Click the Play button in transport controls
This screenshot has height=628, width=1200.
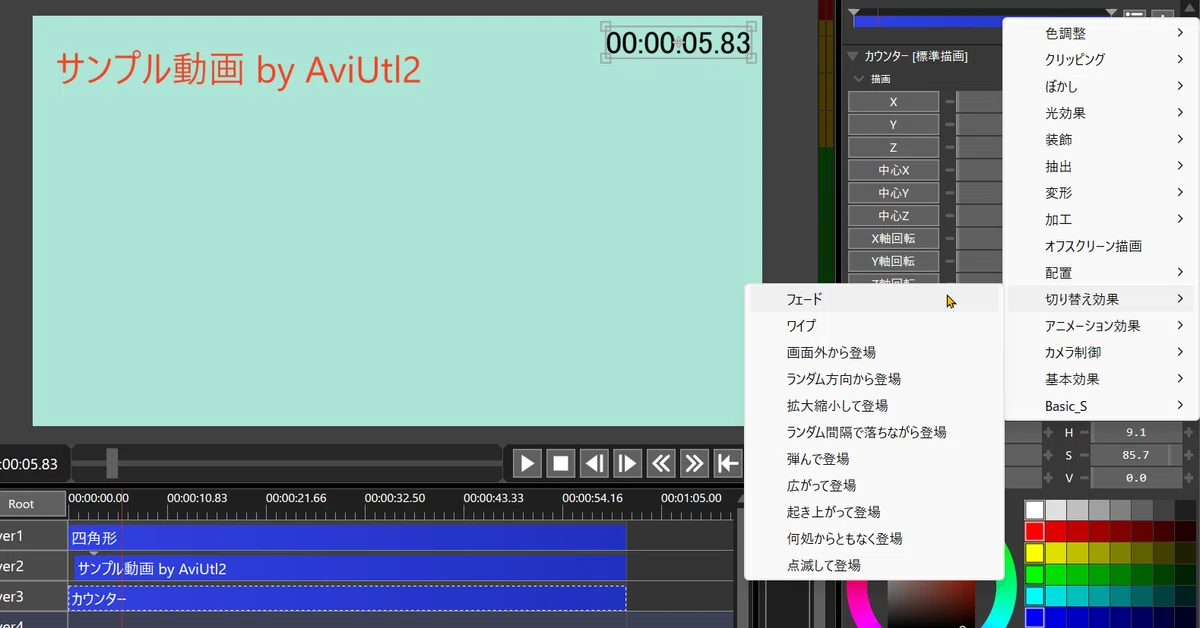coord(527,463)
